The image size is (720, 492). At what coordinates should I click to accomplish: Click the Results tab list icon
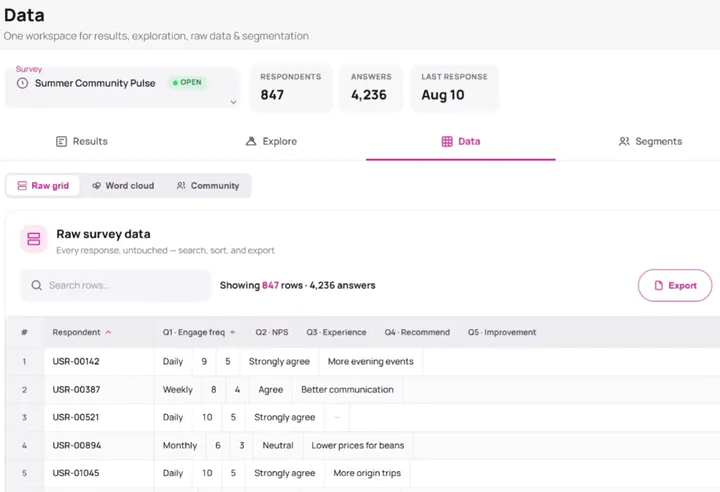pos(61,141)
